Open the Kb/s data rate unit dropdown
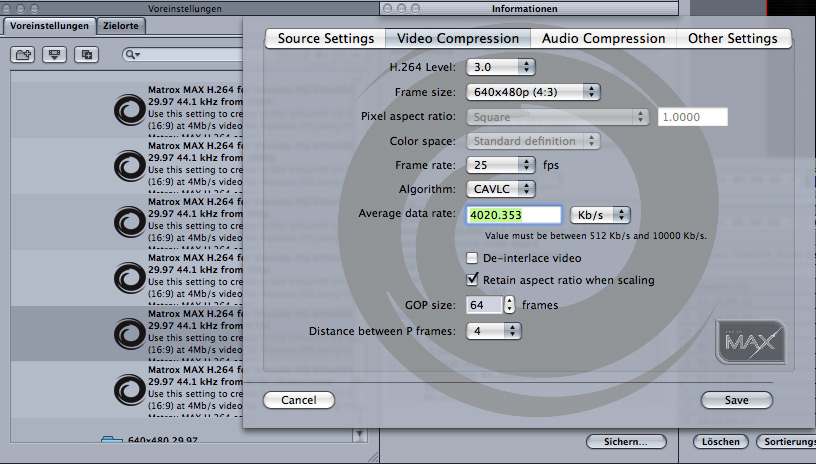The image size is (816, 464). point(600,215)
